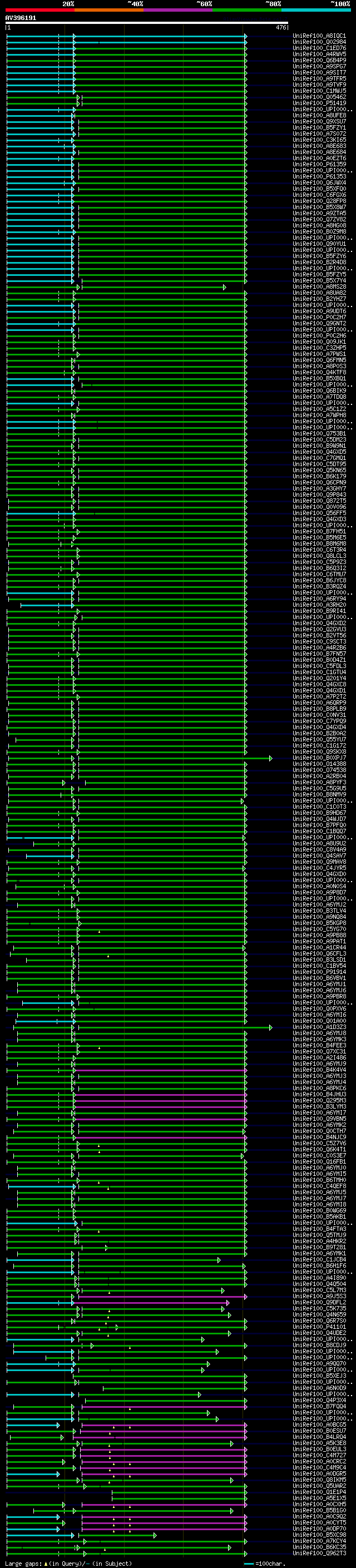Image resolution: width=356 pixels, height=1568 pixels.
Task: Open hit UniRef100_Q5UAR2
Action: click(319, 1486)
